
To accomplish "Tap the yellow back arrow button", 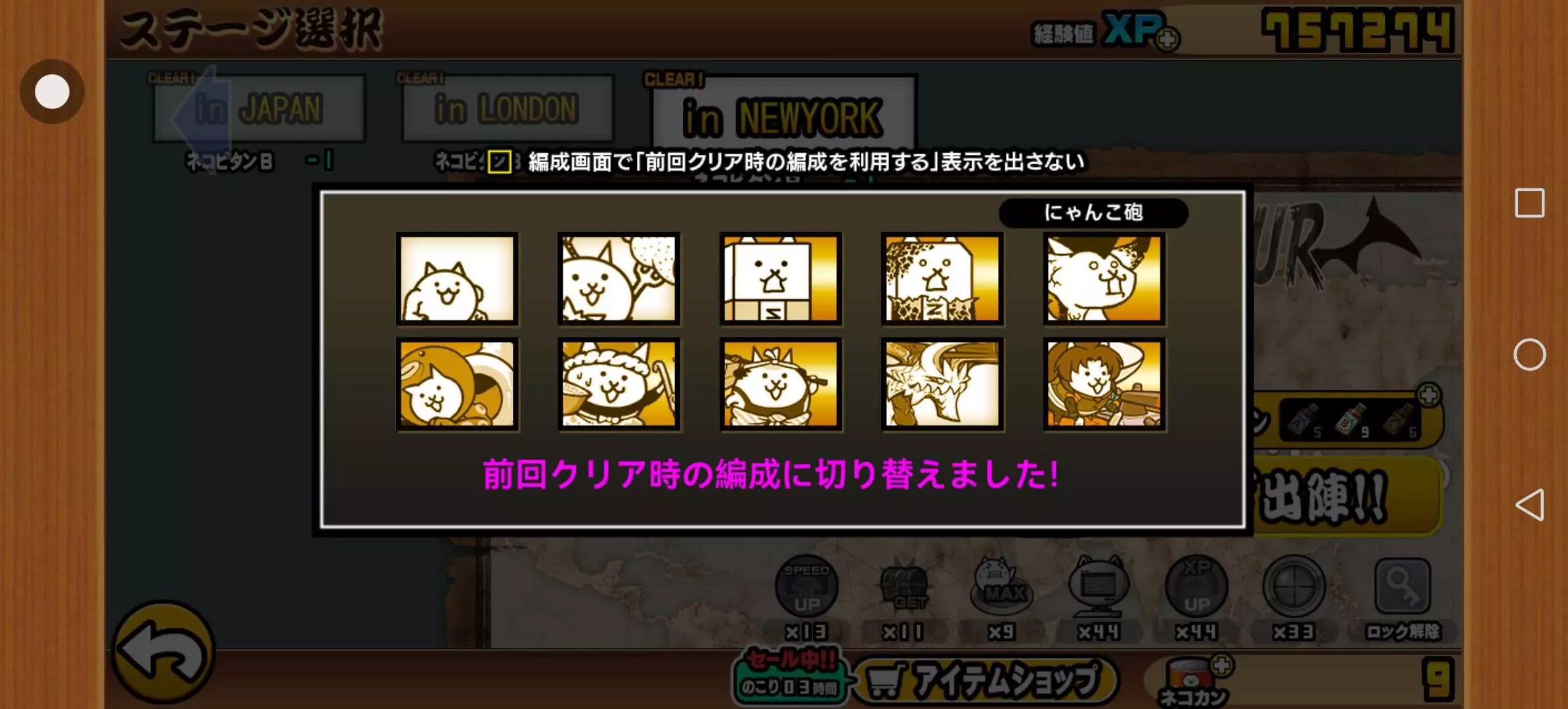I will coord(163,652).
